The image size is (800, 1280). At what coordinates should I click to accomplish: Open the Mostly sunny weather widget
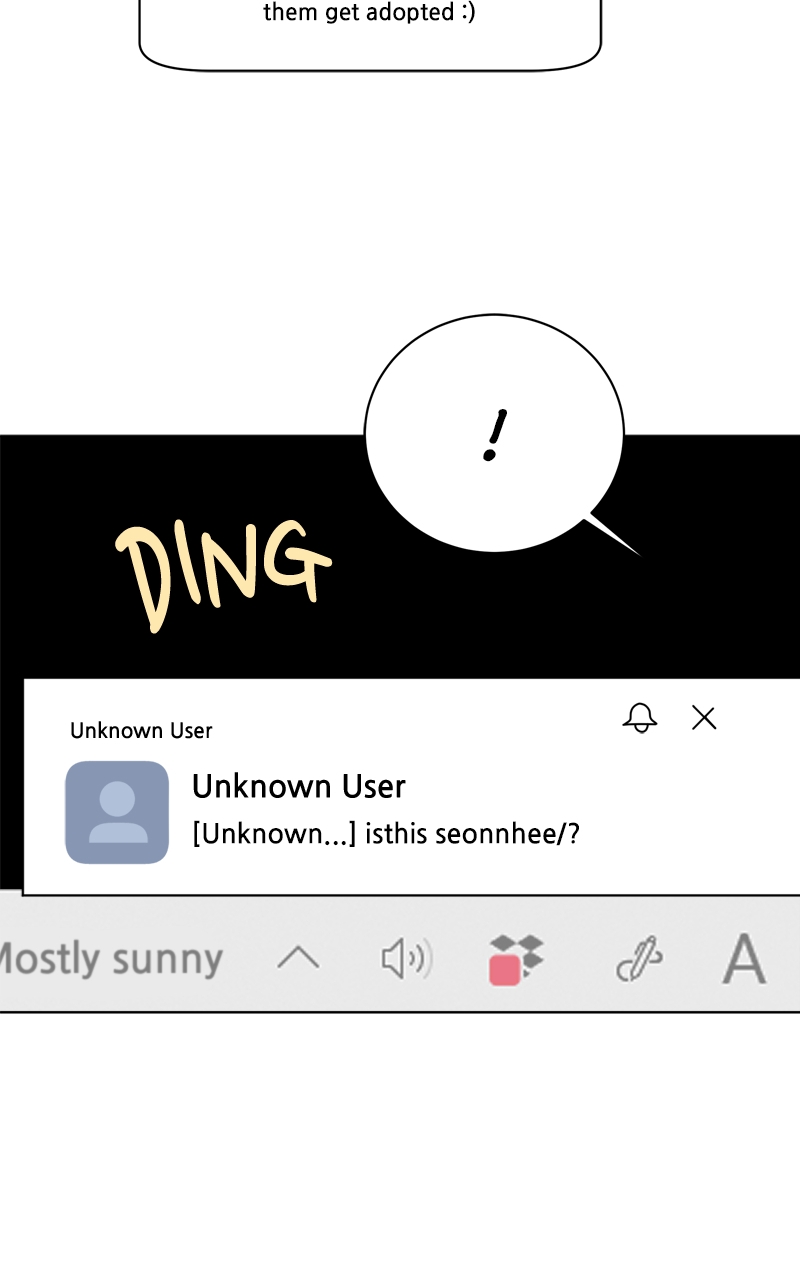(110, 959)
